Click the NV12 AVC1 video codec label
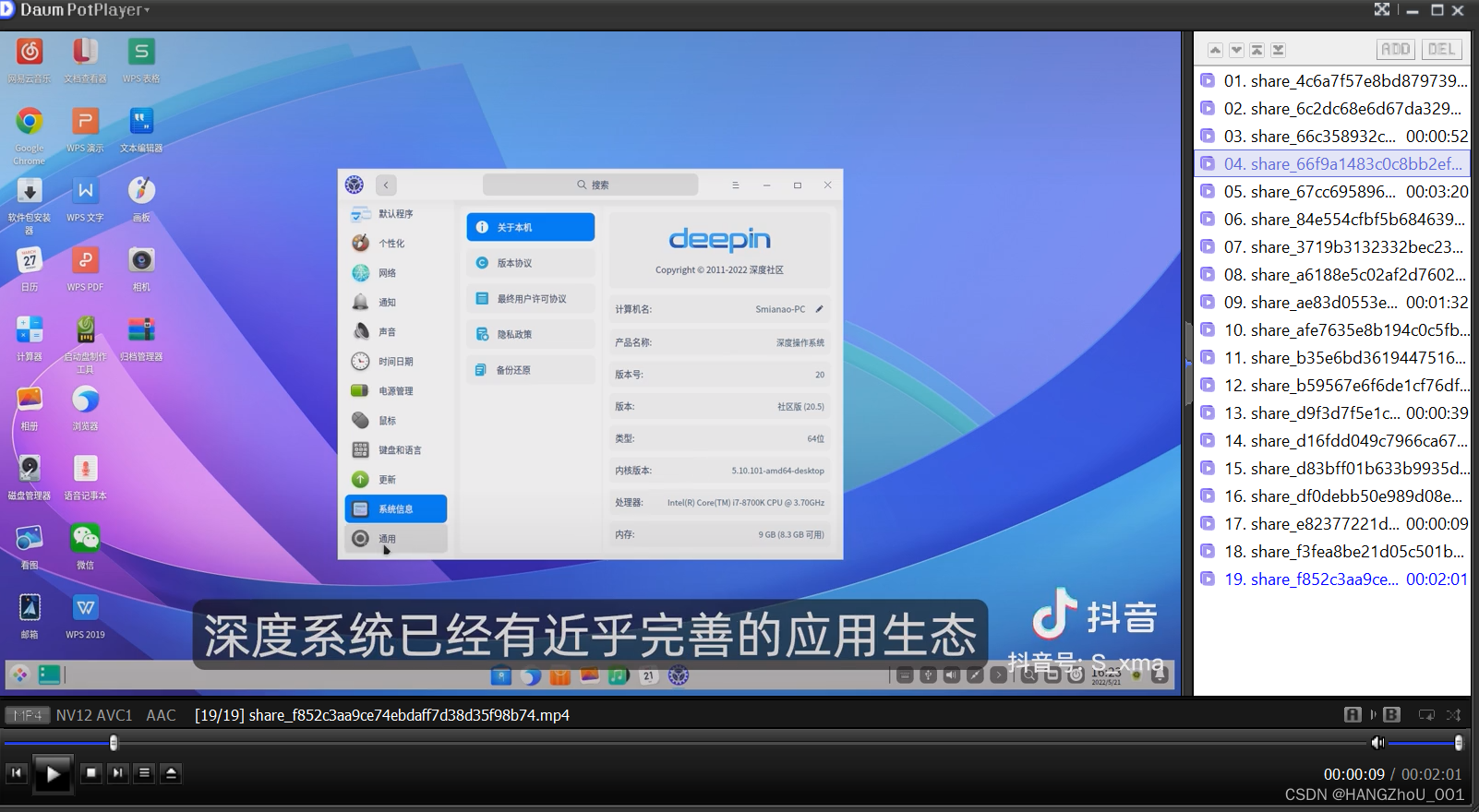Screen dimensions: 1479x812 tap(94, 715)
